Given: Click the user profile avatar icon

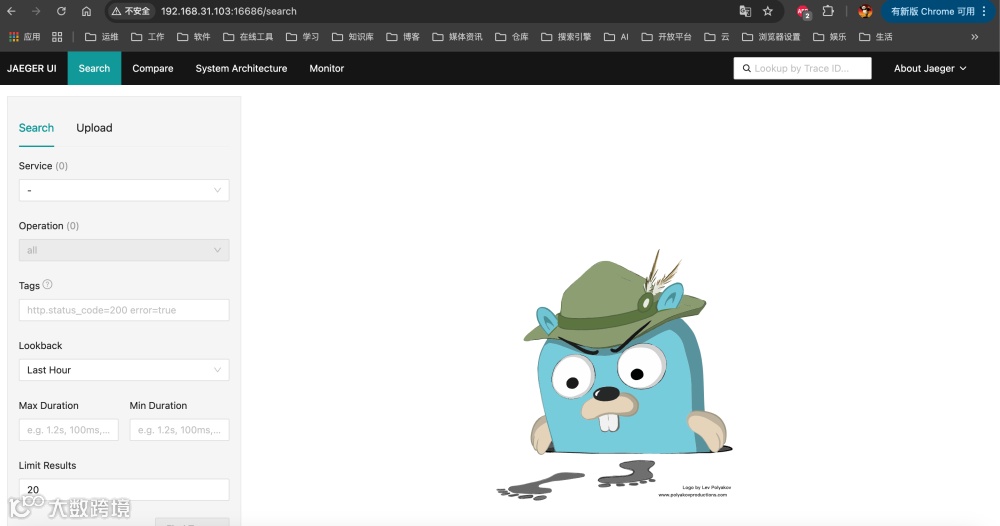Looking at the screenshot, I should coord(865,11).
